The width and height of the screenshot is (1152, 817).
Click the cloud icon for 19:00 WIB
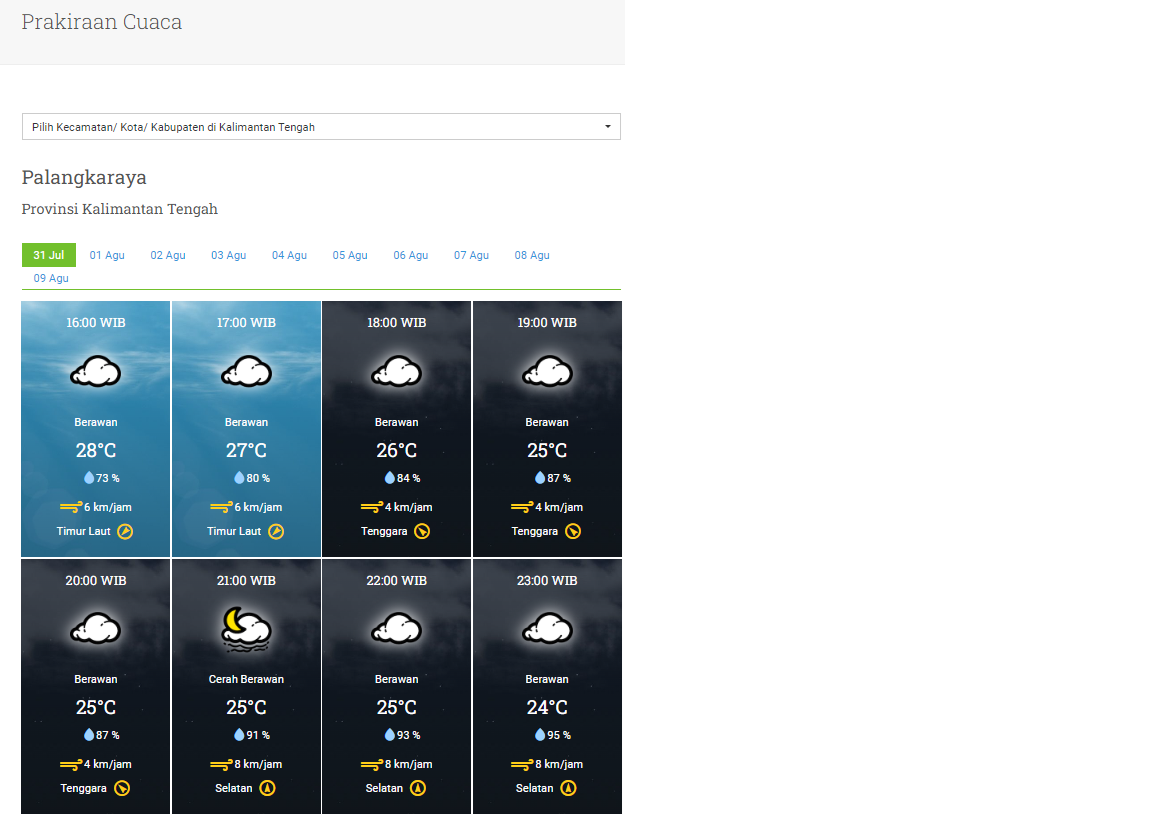[x=547, y=371]
